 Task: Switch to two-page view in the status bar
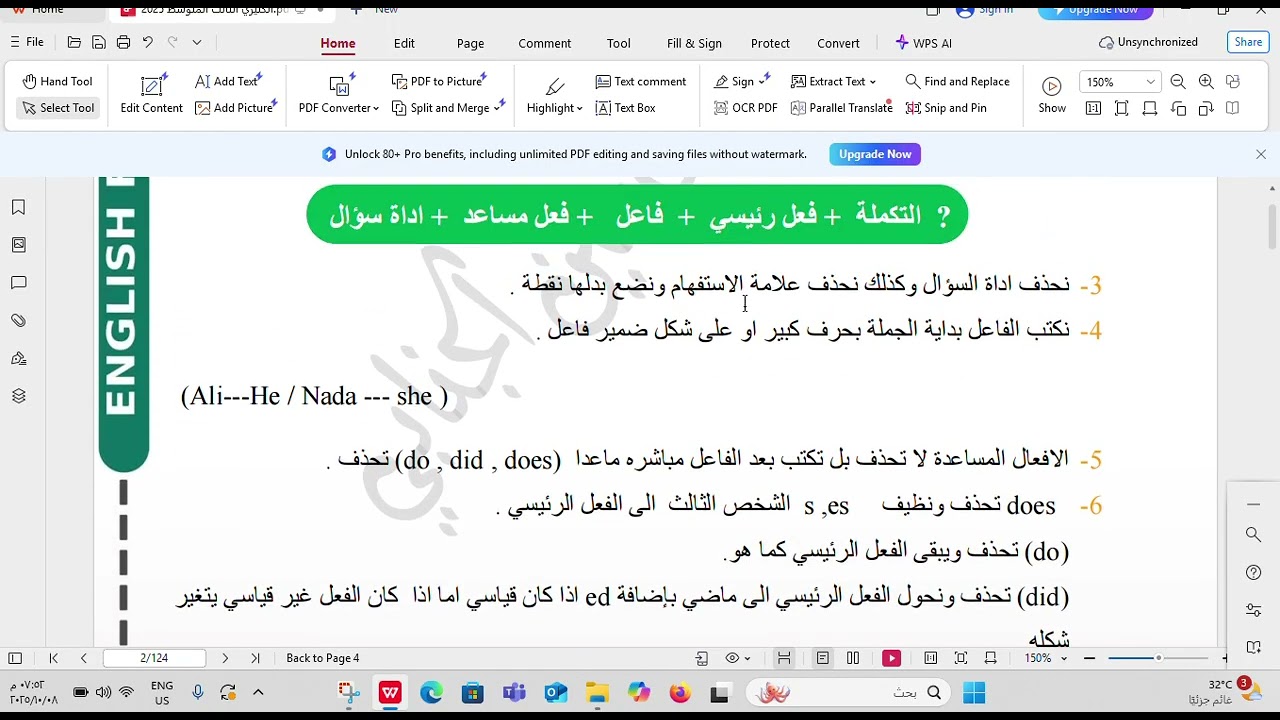[853, 658]
